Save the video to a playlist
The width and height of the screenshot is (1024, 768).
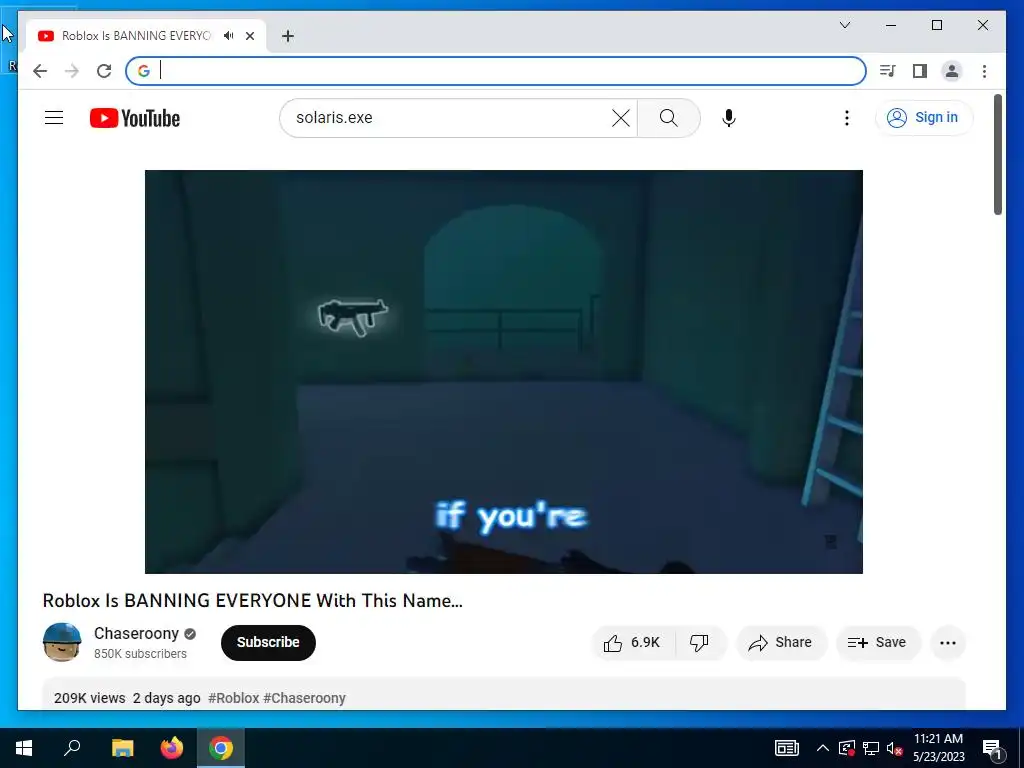[x=878, y=643]
